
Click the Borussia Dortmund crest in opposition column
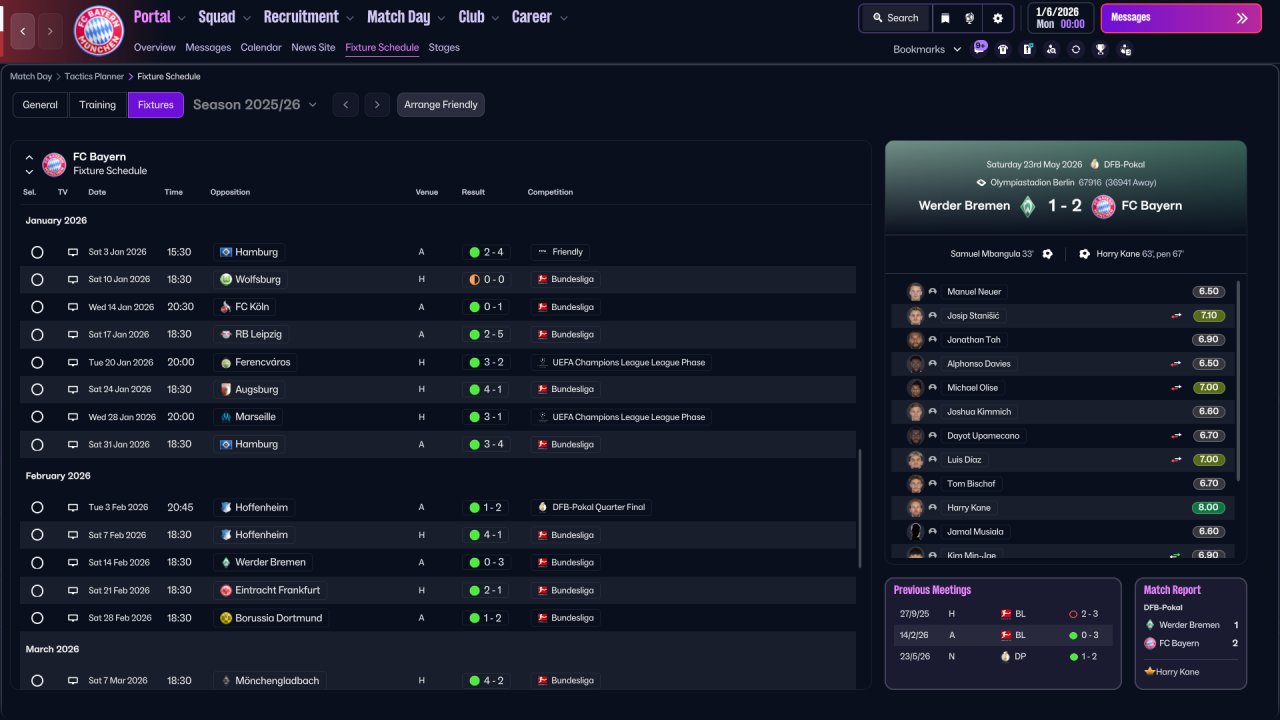pyautogui.click(x=226, y=618)
